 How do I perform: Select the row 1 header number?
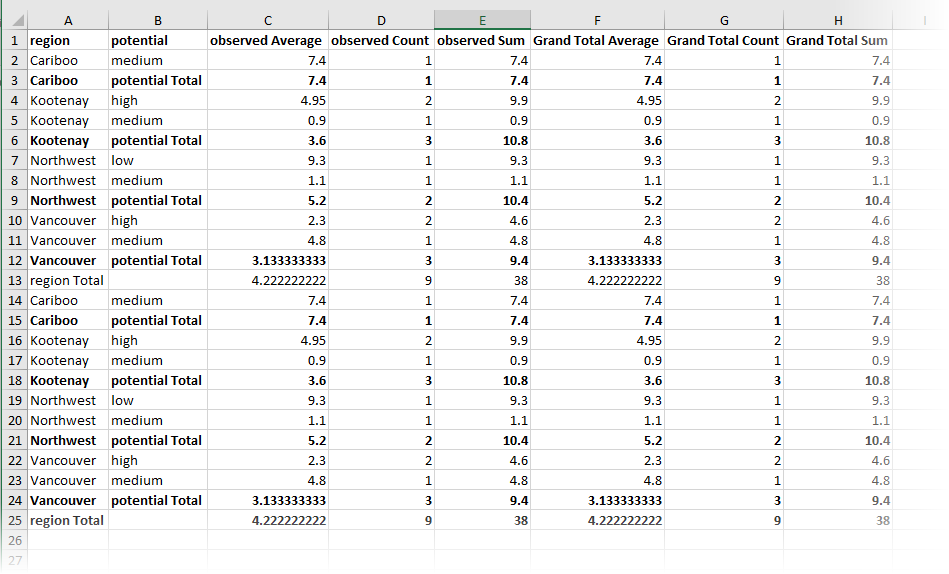14,41
